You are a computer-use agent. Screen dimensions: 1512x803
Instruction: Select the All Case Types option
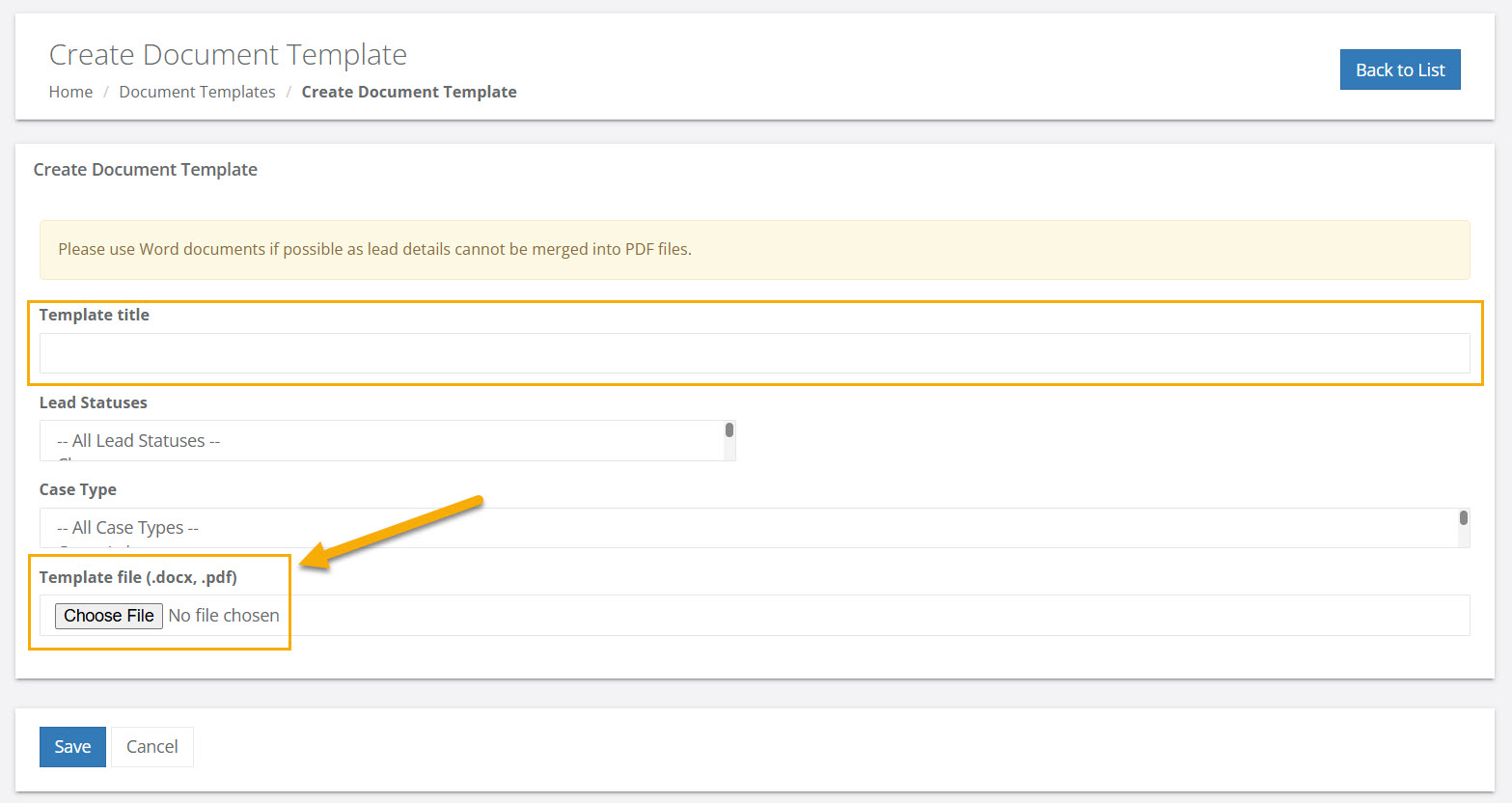point(126,527)
